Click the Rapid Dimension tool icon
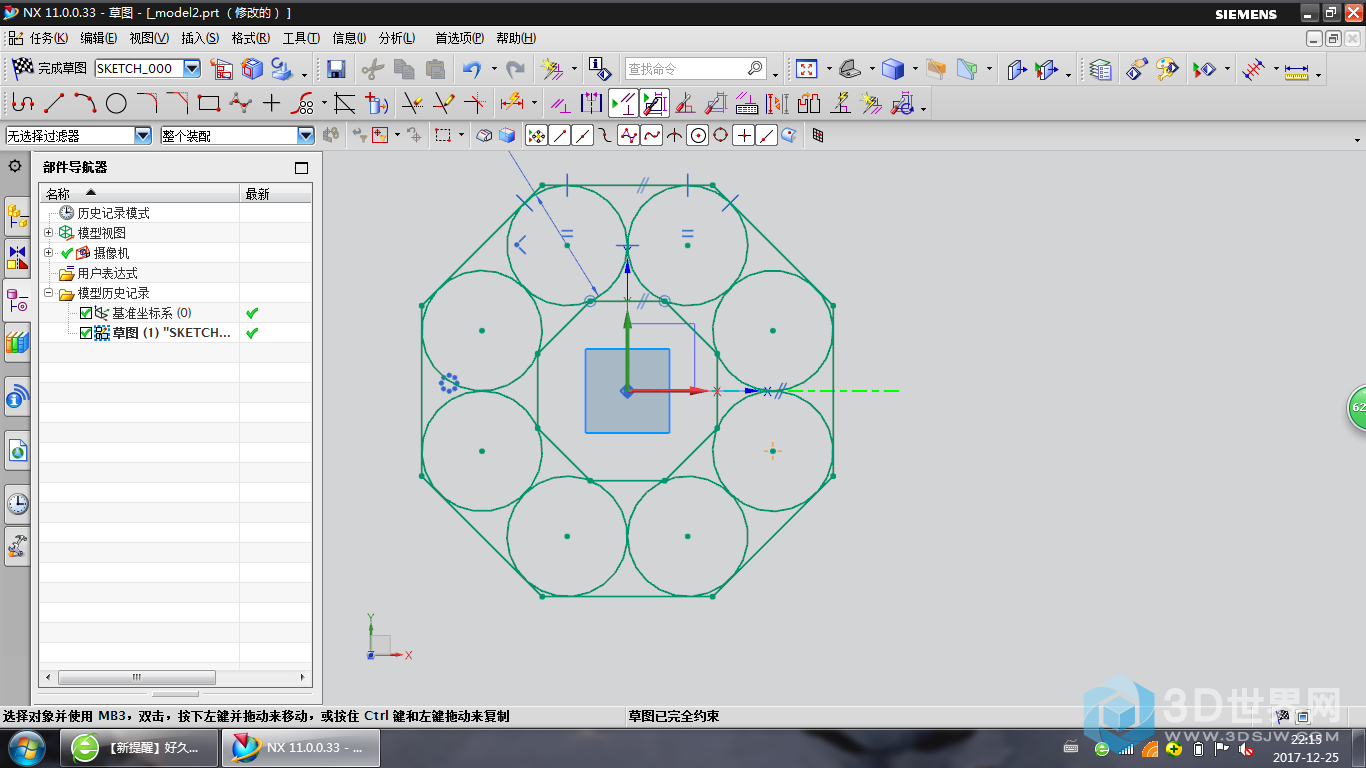The image size is (1366, 768). click(x=512, y=103)
